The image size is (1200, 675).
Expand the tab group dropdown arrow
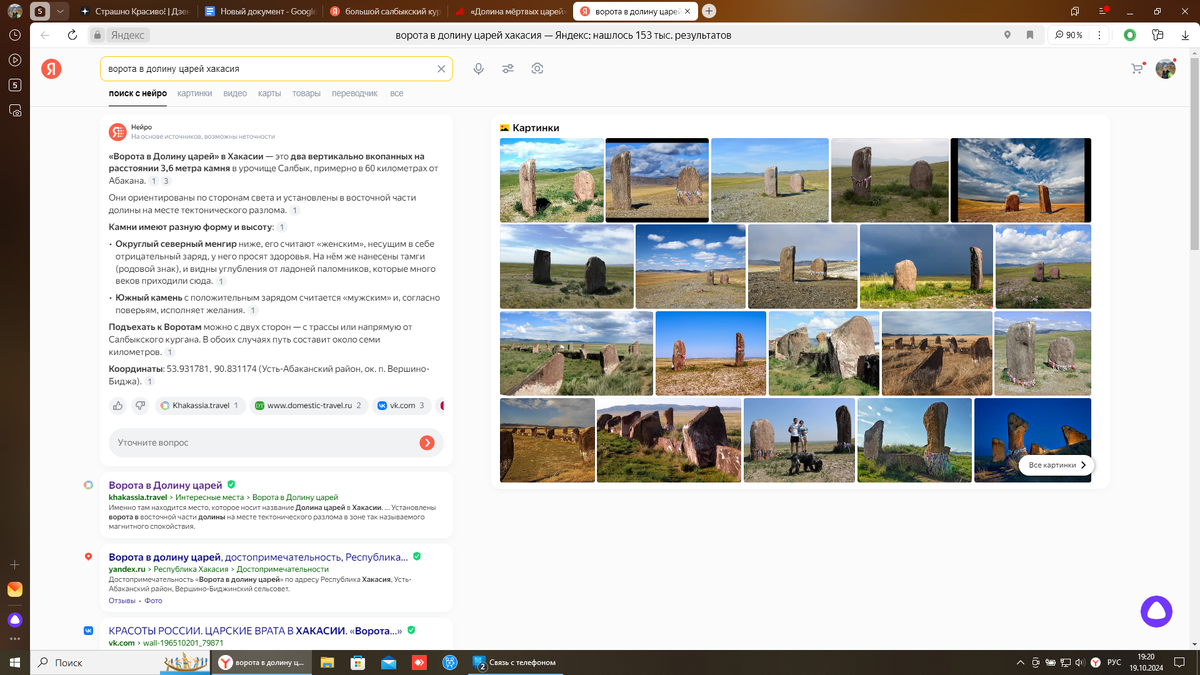(x=60, y=11)
